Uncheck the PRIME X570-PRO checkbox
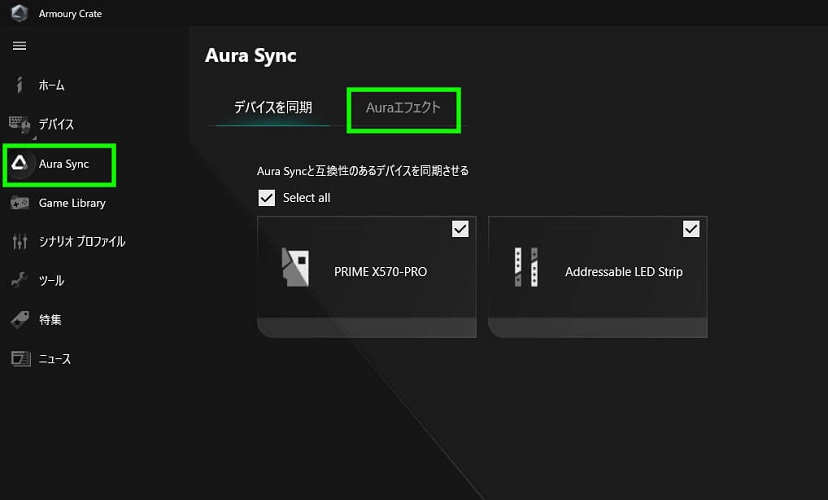This screenshot has width=828, height=500. point(460,229)
